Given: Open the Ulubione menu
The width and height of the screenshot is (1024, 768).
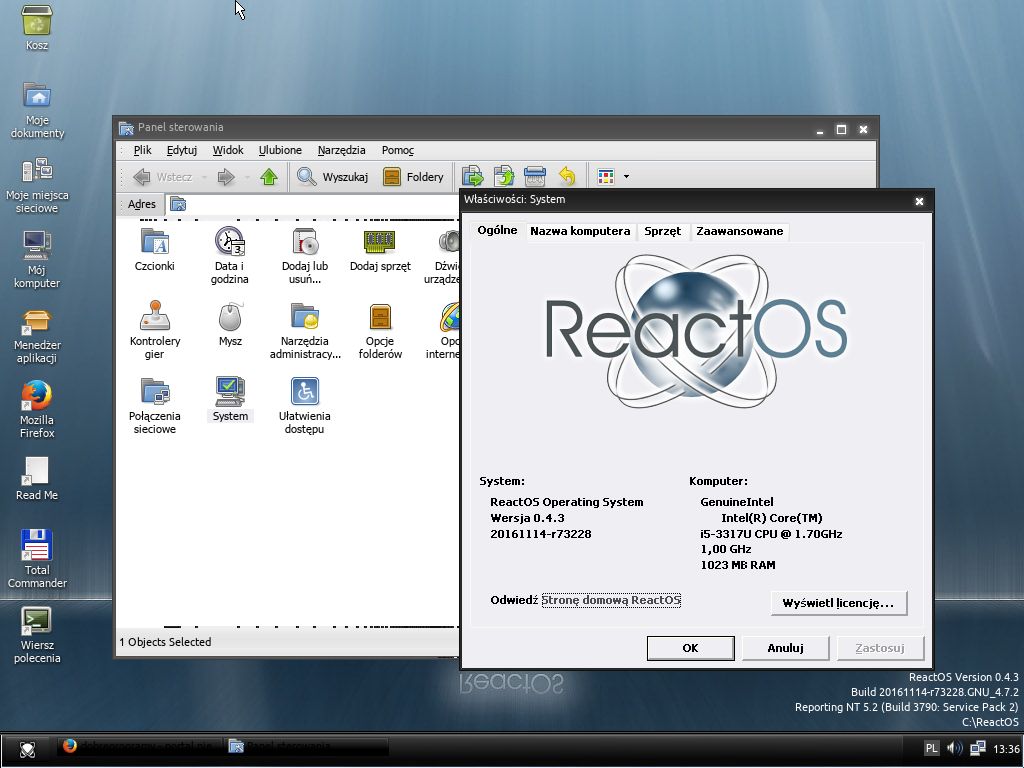Looking at the screenshot, I should point(280,150).
